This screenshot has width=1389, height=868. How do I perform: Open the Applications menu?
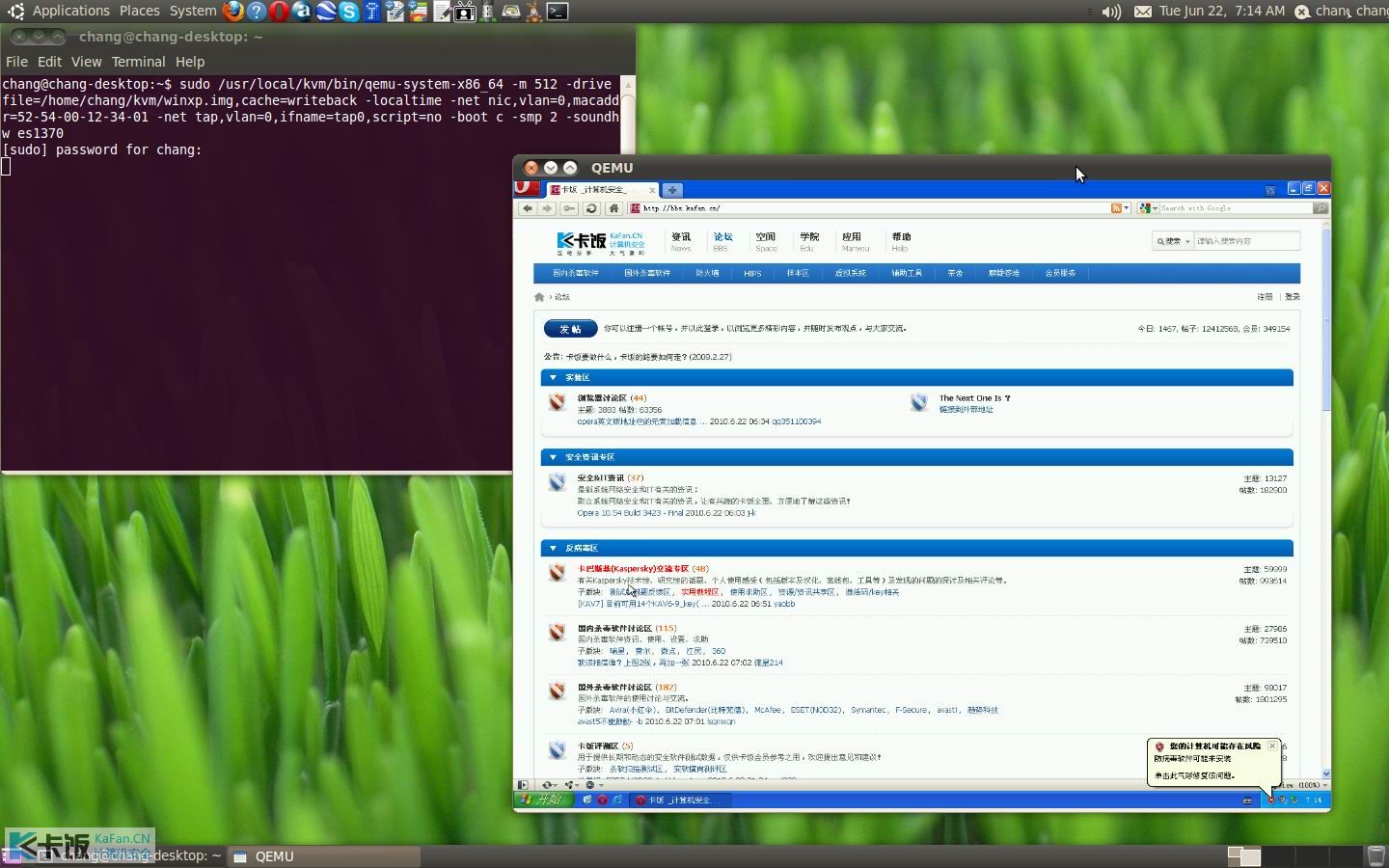[71, 12]
